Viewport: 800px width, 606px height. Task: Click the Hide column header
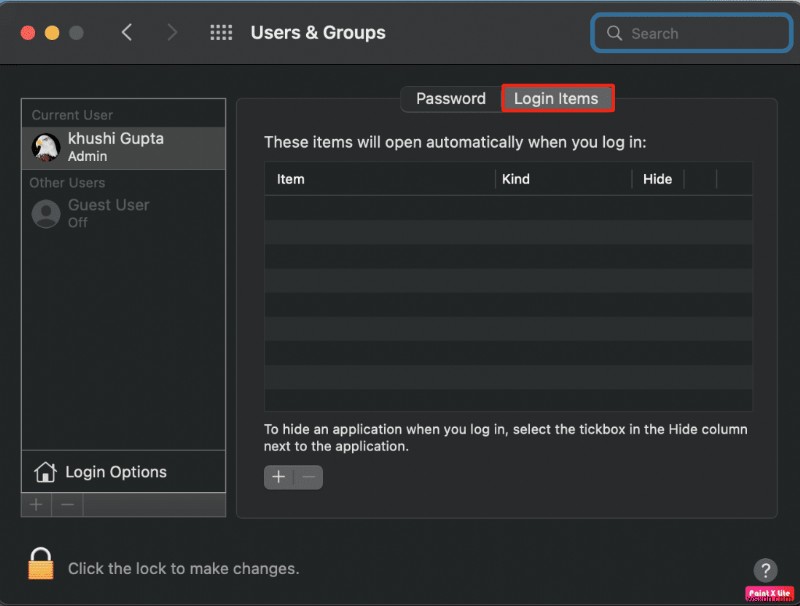(658, 179)
